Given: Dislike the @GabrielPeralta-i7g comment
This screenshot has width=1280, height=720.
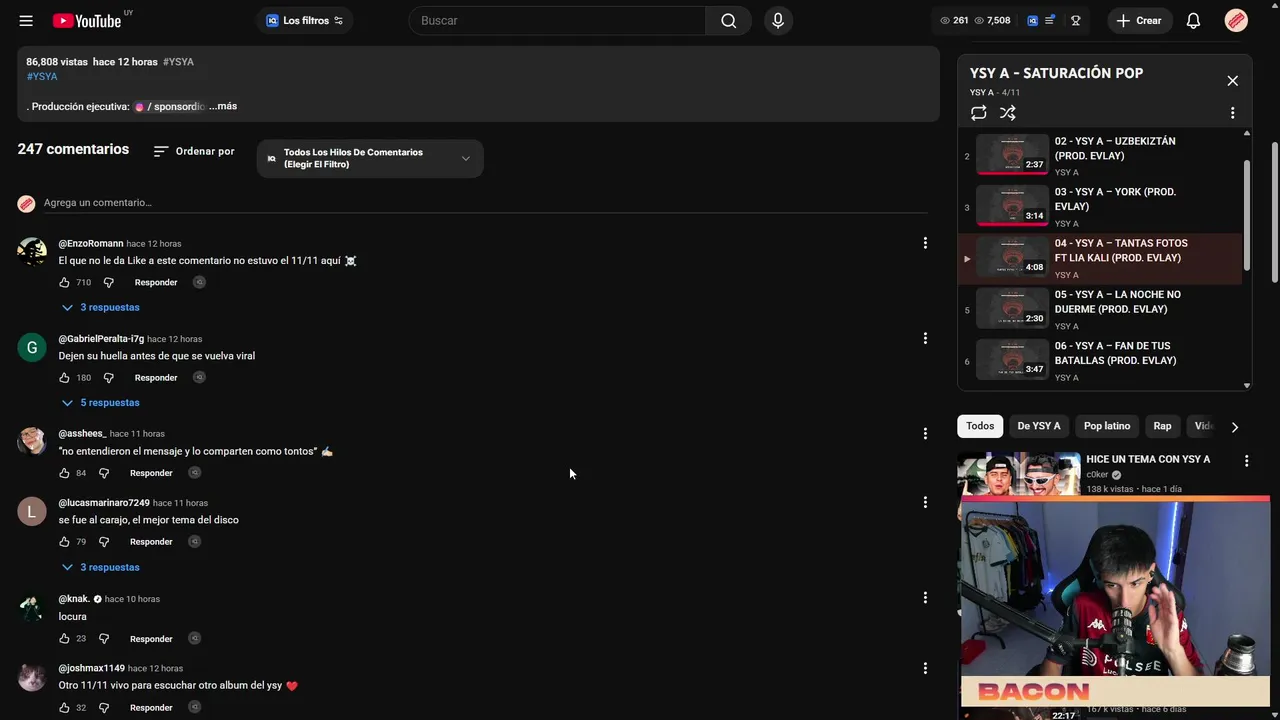Looking at the screenshot, I should [x=109, y=378].
